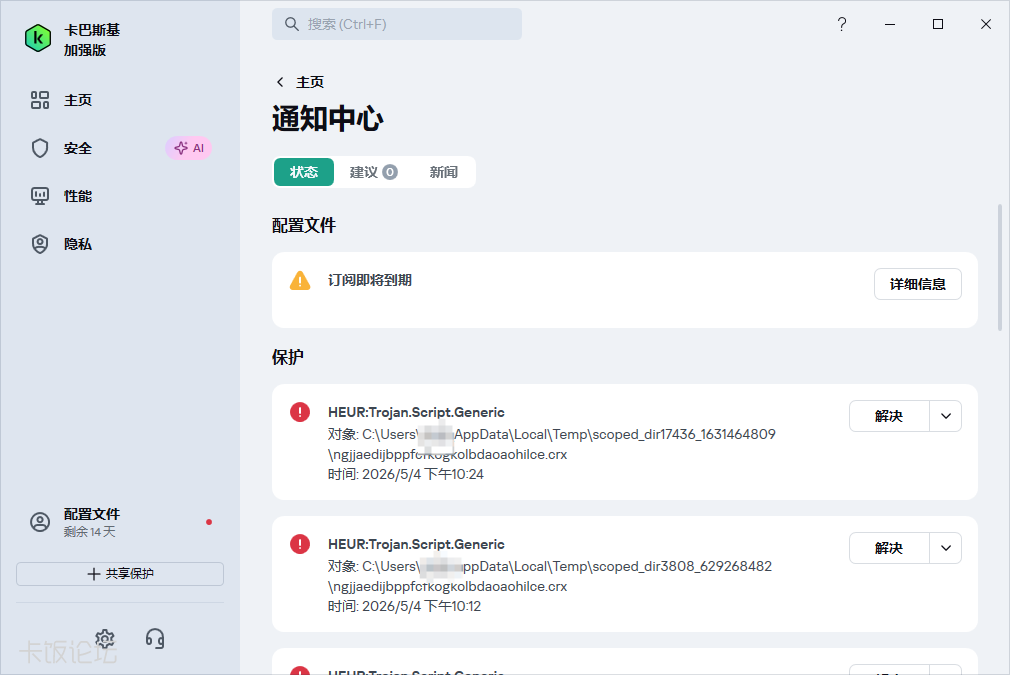Open the 隐私 privacy icon
Viewport: 1010px width, 675px height.
[40, 244]
